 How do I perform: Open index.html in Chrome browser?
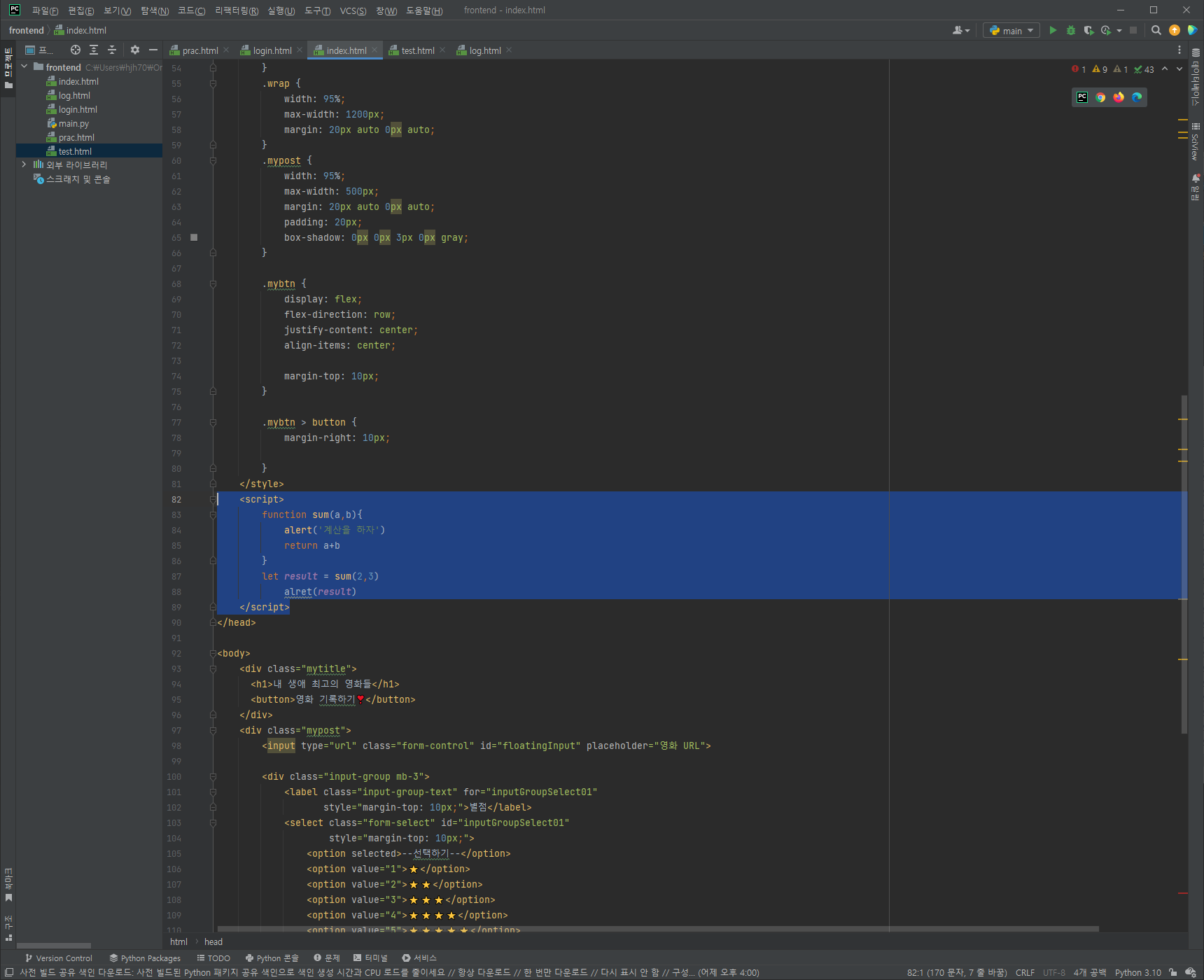tap(1100, 97)
